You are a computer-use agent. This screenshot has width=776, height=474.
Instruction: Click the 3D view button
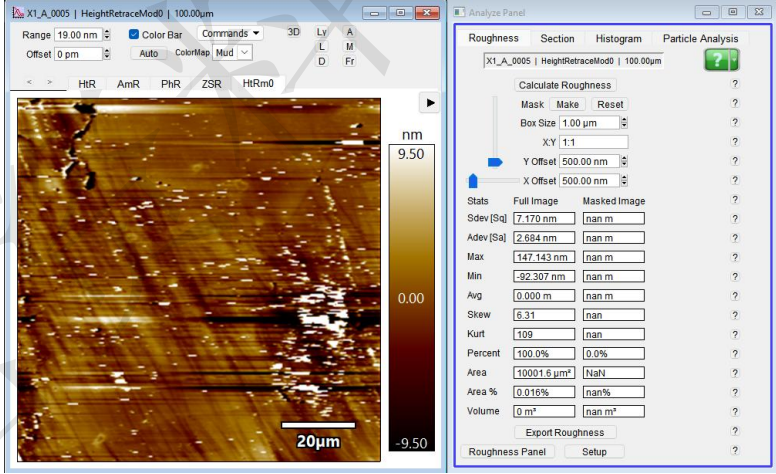294,32
